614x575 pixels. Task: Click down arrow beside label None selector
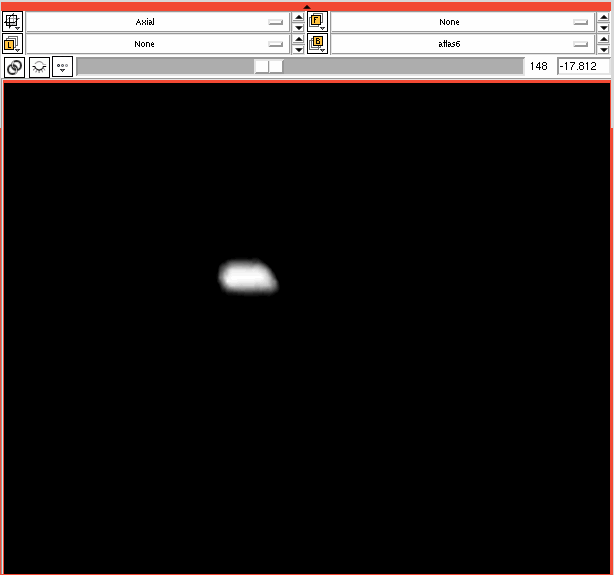(298, 49)
